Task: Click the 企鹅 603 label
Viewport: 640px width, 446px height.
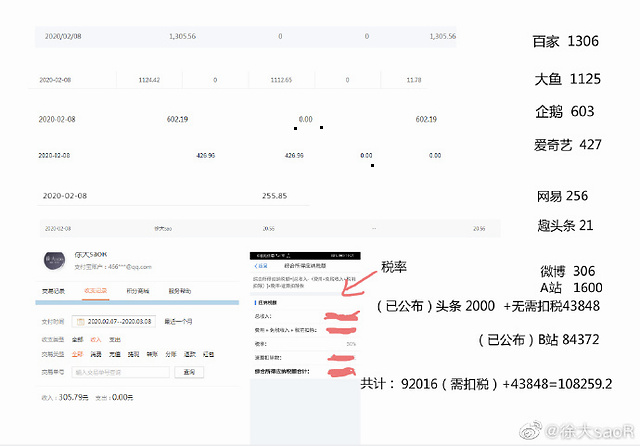Action: [x=565, y=111]
